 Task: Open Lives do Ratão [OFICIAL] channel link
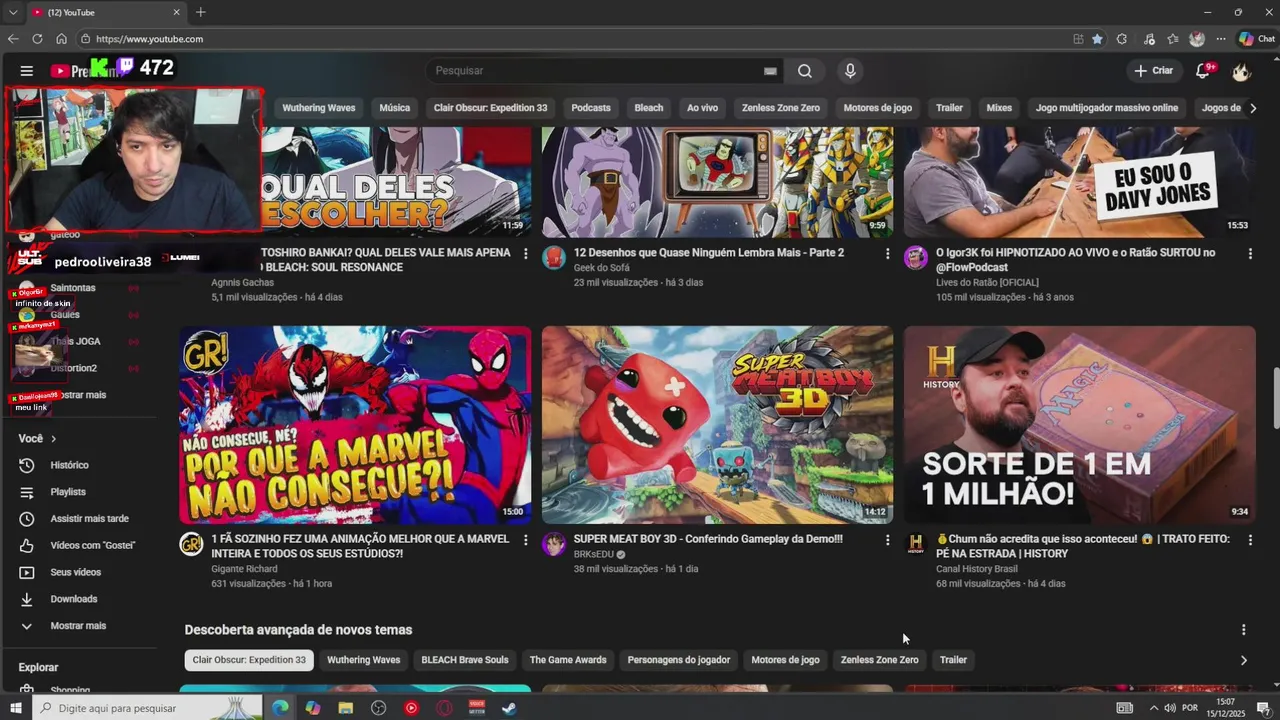tap(987, 283)
